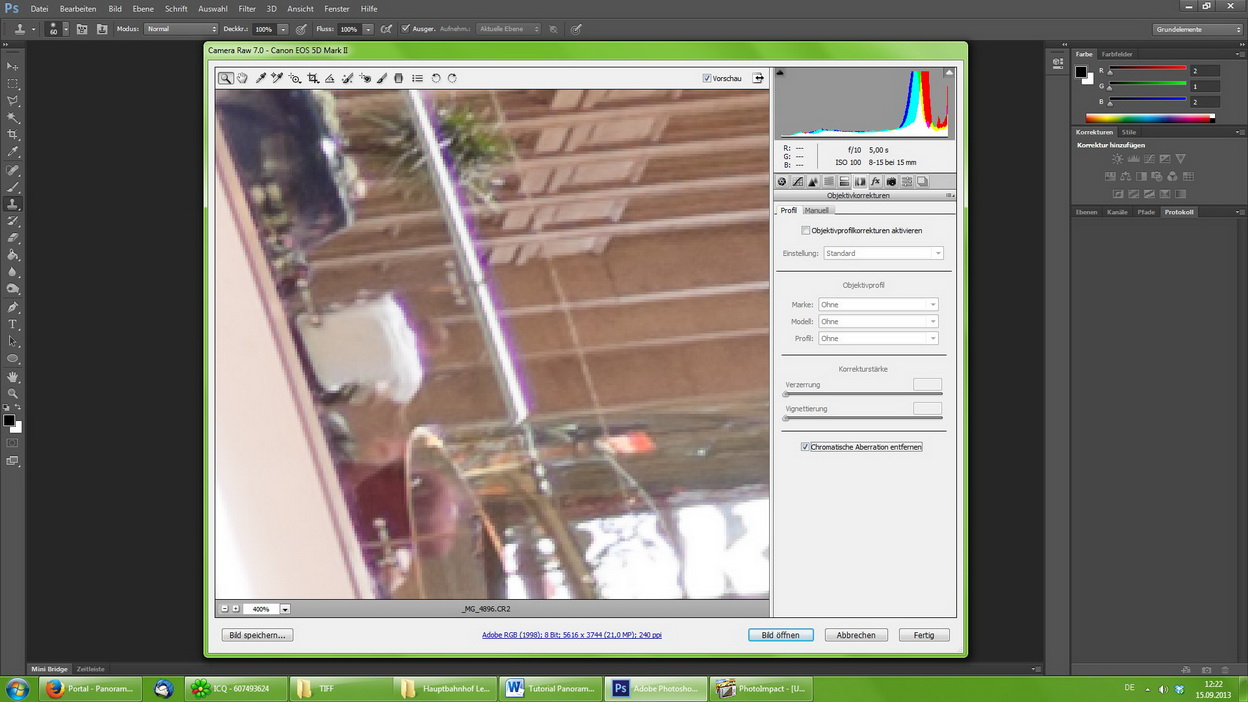
Task: Select the White Balance eyedropper tool
Action: coord(260,78)
